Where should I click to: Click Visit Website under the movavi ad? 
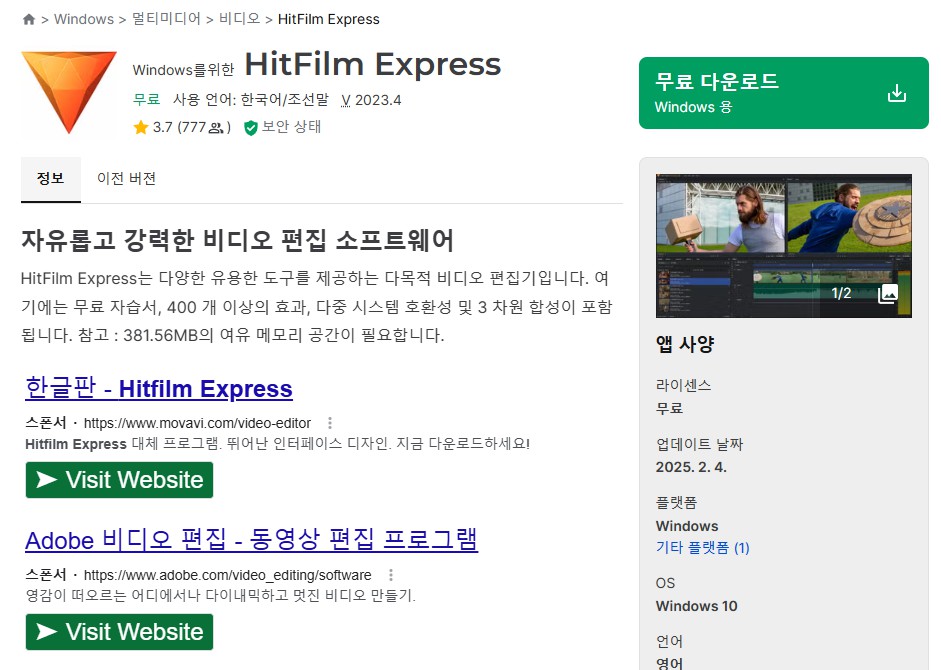pyautogui.click(x=119, y=480)
